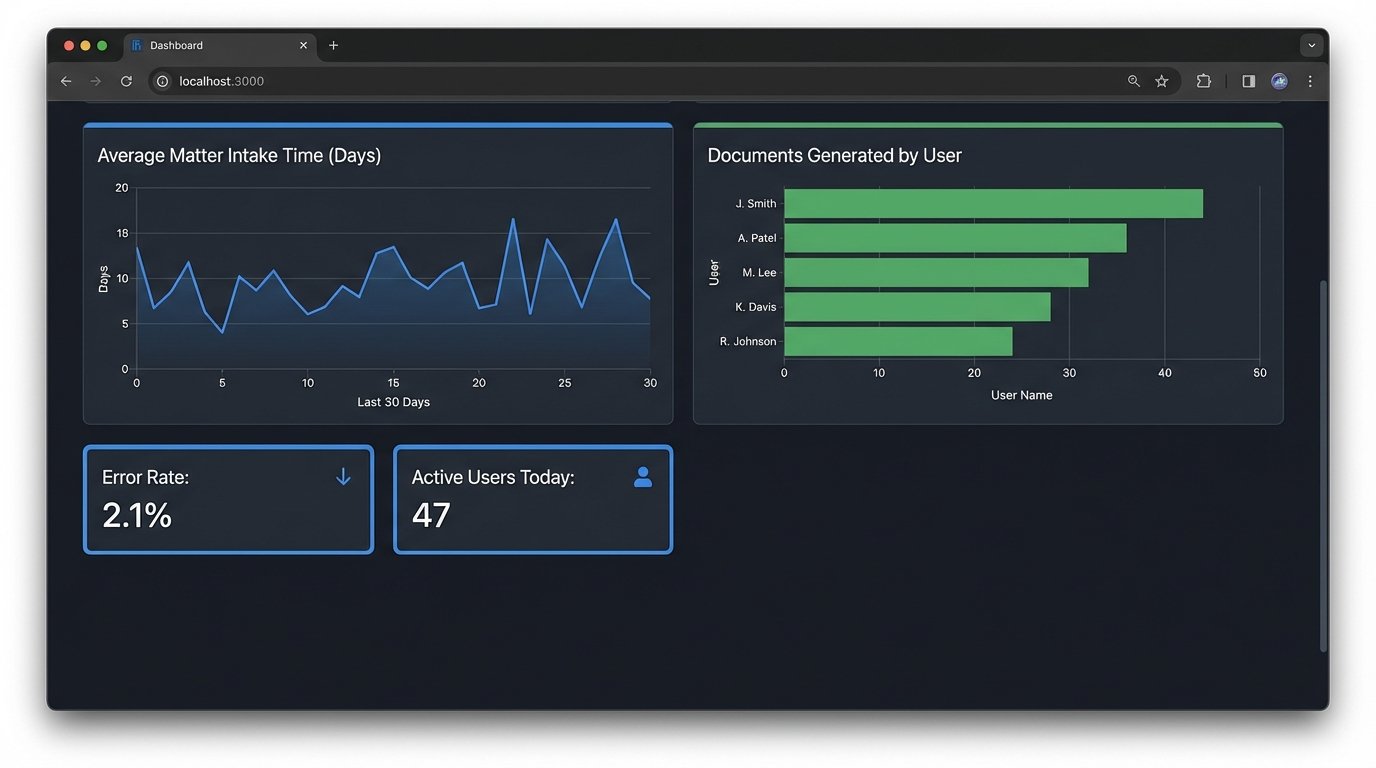Open a new tab with plus button
Image resolution: width=1376 pixels, height=768 pixels.
pos(333,45)
